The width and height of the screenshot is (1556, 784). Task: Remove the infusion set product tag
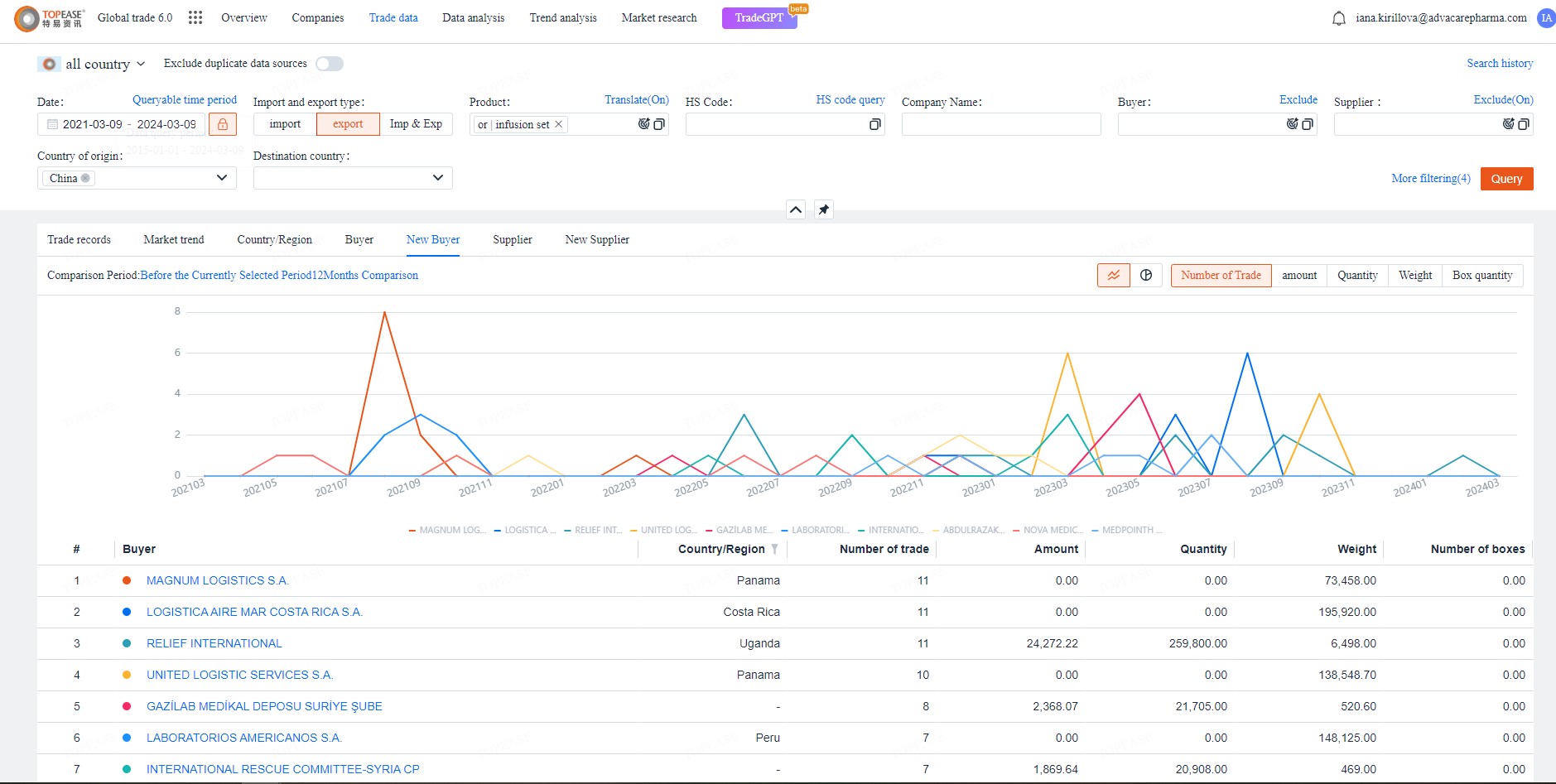559,124
